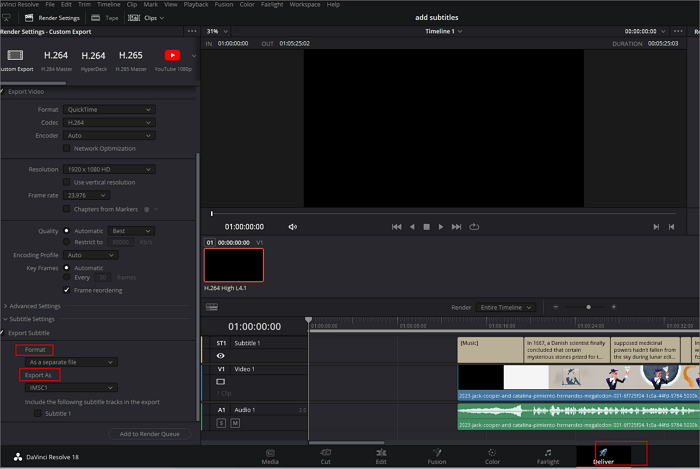Choose the H.264 Master preset
Screen dimensions: 700x469
(56, 60)
